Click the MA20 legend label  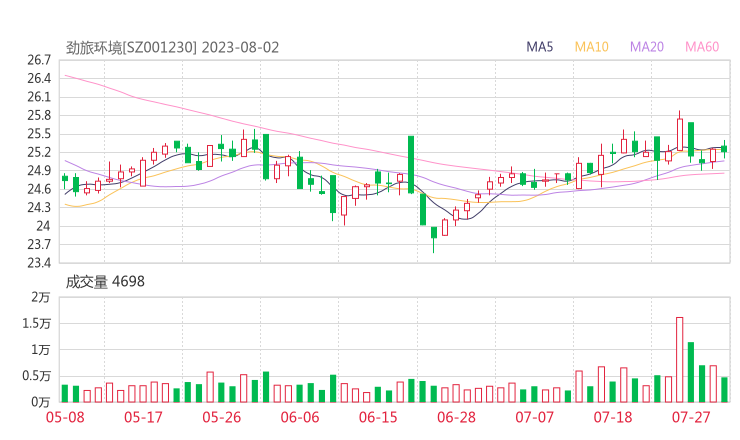[x=647, y=47]
